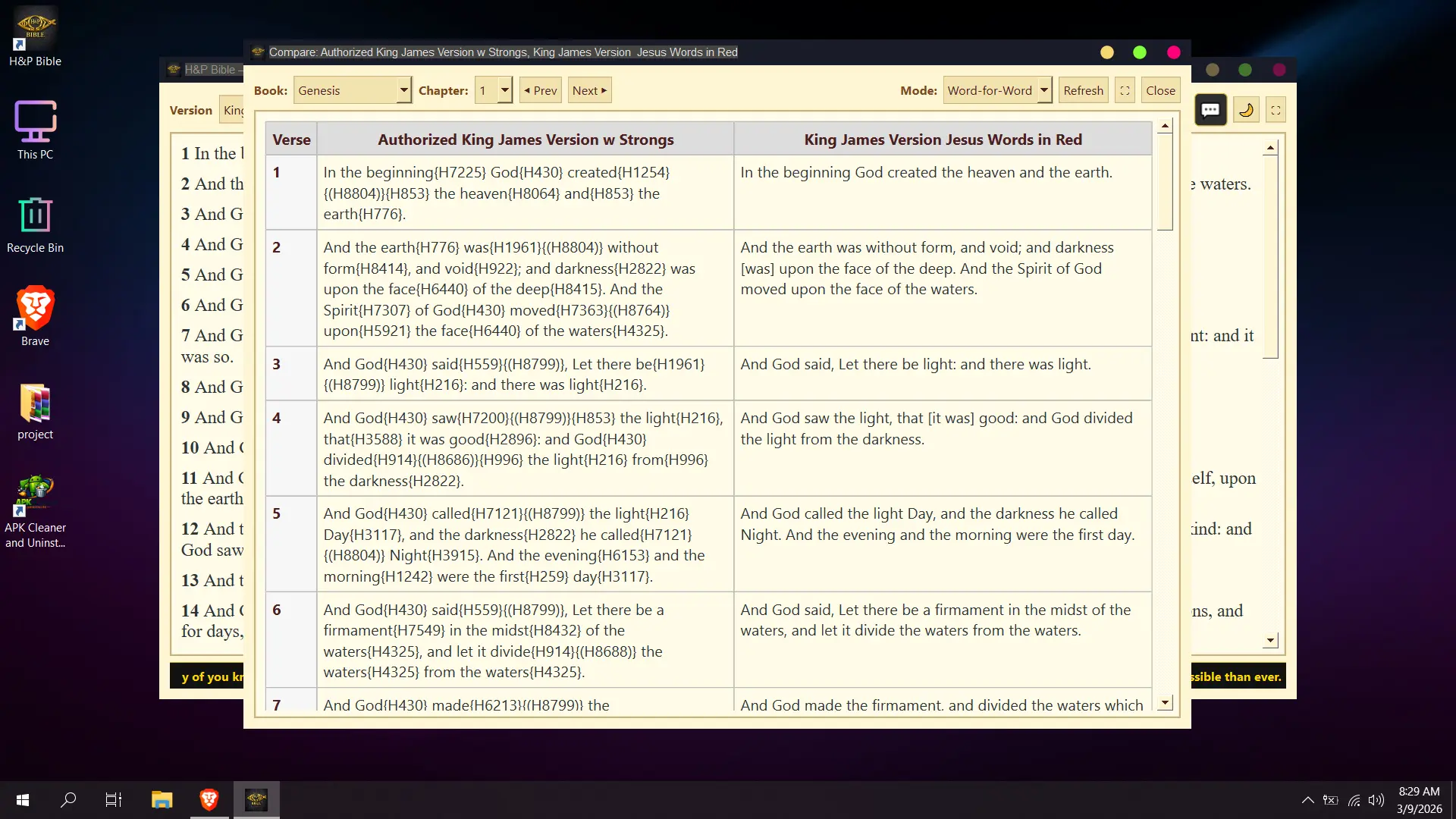Open the Mode dropdown set to Word-for-Word

coord(997,90)
